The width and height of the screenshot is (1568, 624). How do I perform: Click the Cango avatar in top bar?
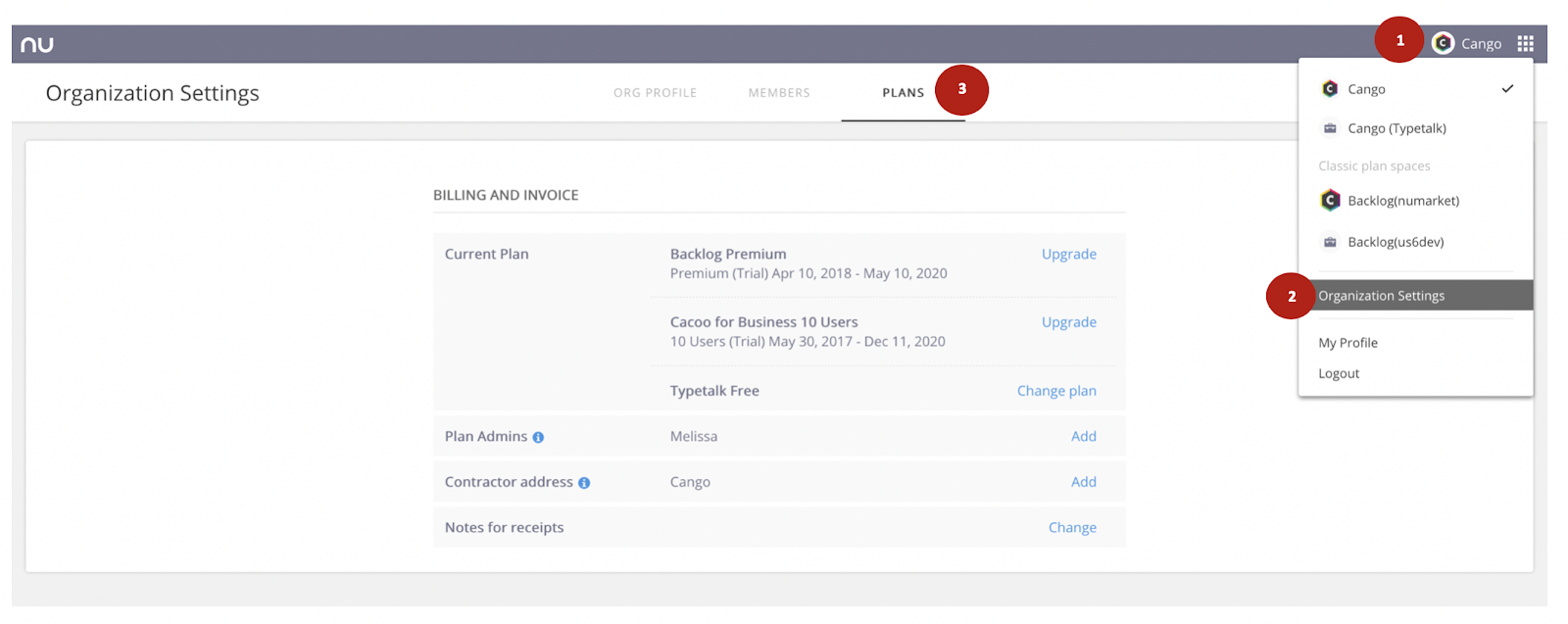pyautogui.click(x=1443, y=43)
